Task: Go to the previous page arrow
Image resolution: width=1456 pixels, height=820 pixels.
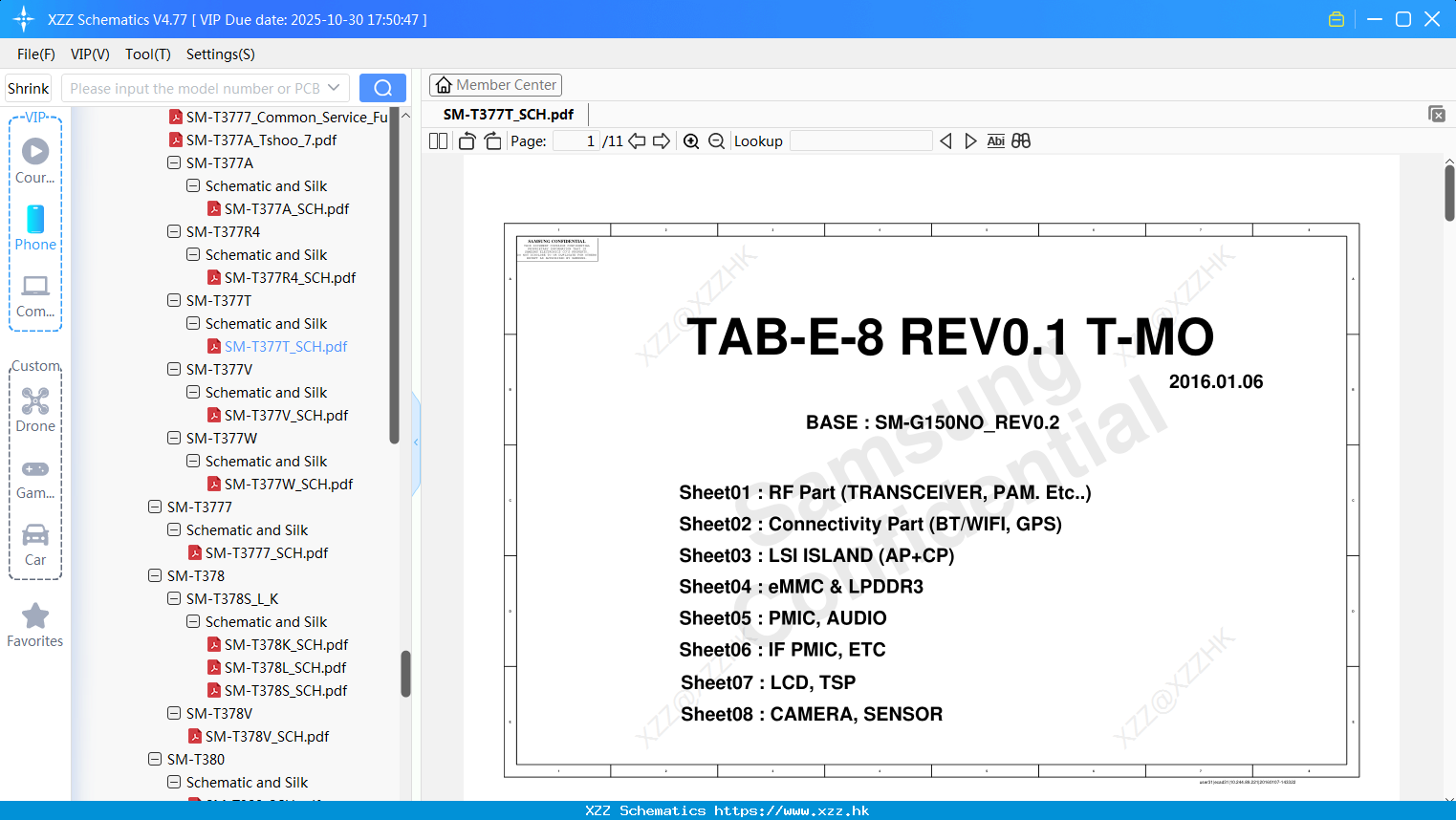Action: pyautogui.click(x=637, y=140)
